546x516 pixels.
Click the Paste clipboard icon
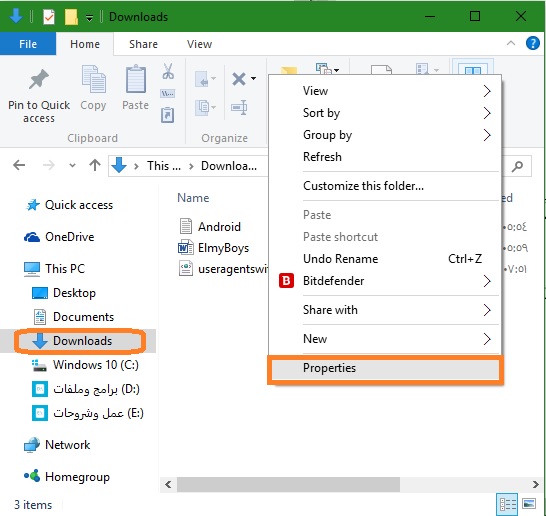pos(136,79)
